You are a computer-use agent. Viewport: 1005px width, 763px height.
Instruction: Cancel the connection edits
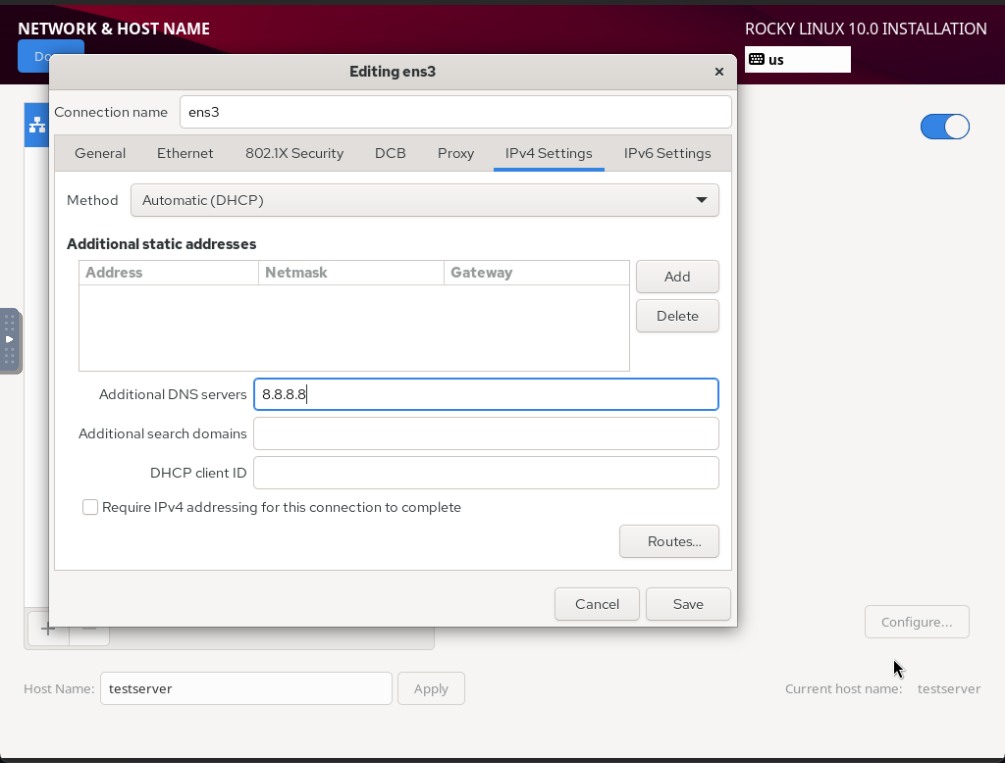pos(597,604)
